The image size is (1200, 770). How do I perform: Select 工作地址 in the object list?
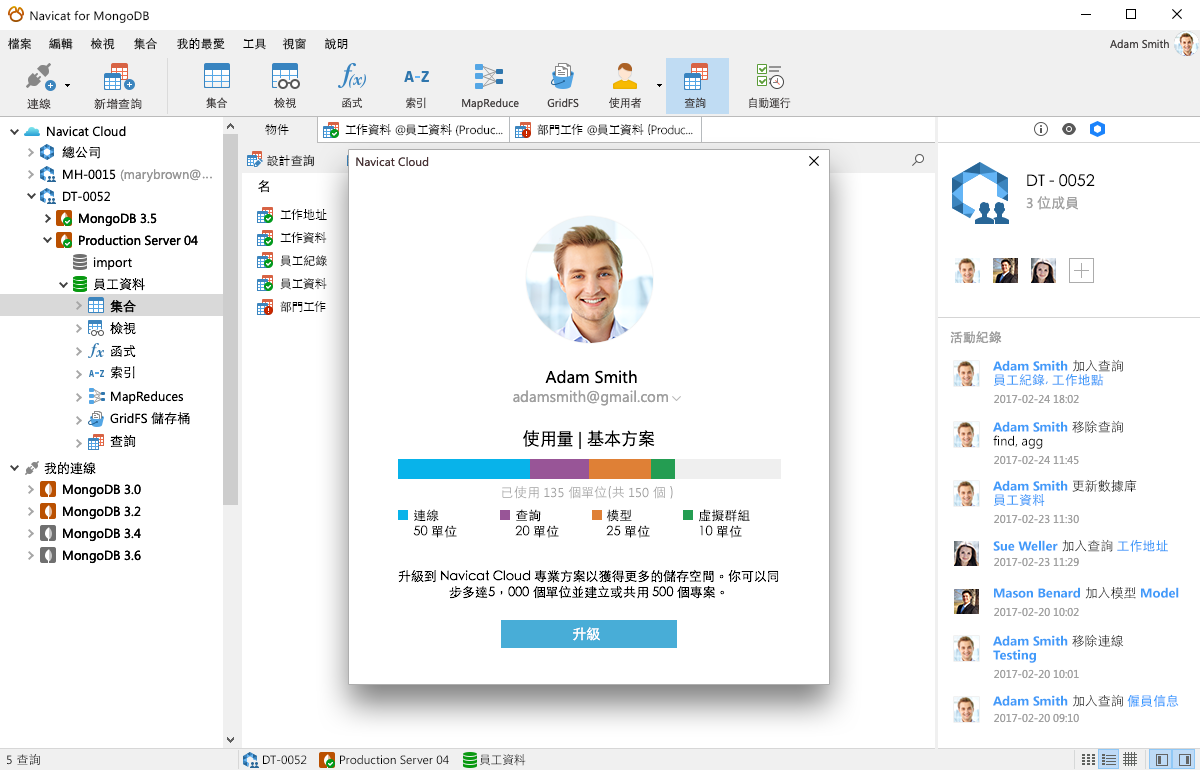pyautogui.click(x=292, y=215)
